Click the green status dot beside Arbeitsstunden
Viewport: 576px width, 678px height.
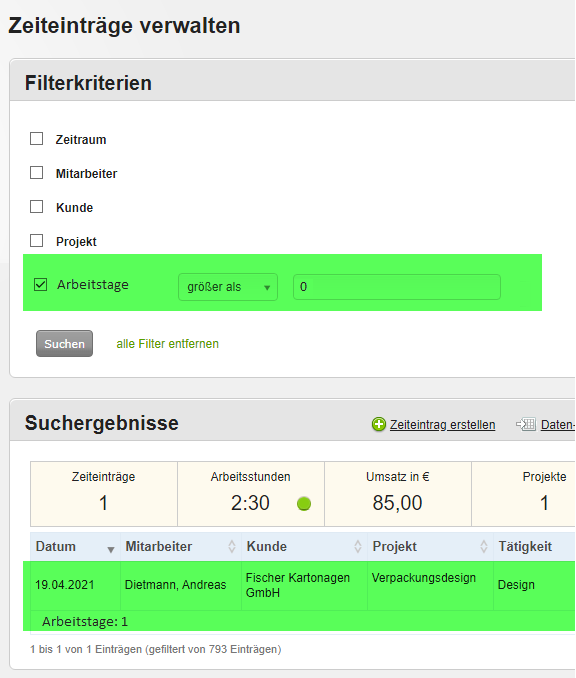tap(304, 503)
